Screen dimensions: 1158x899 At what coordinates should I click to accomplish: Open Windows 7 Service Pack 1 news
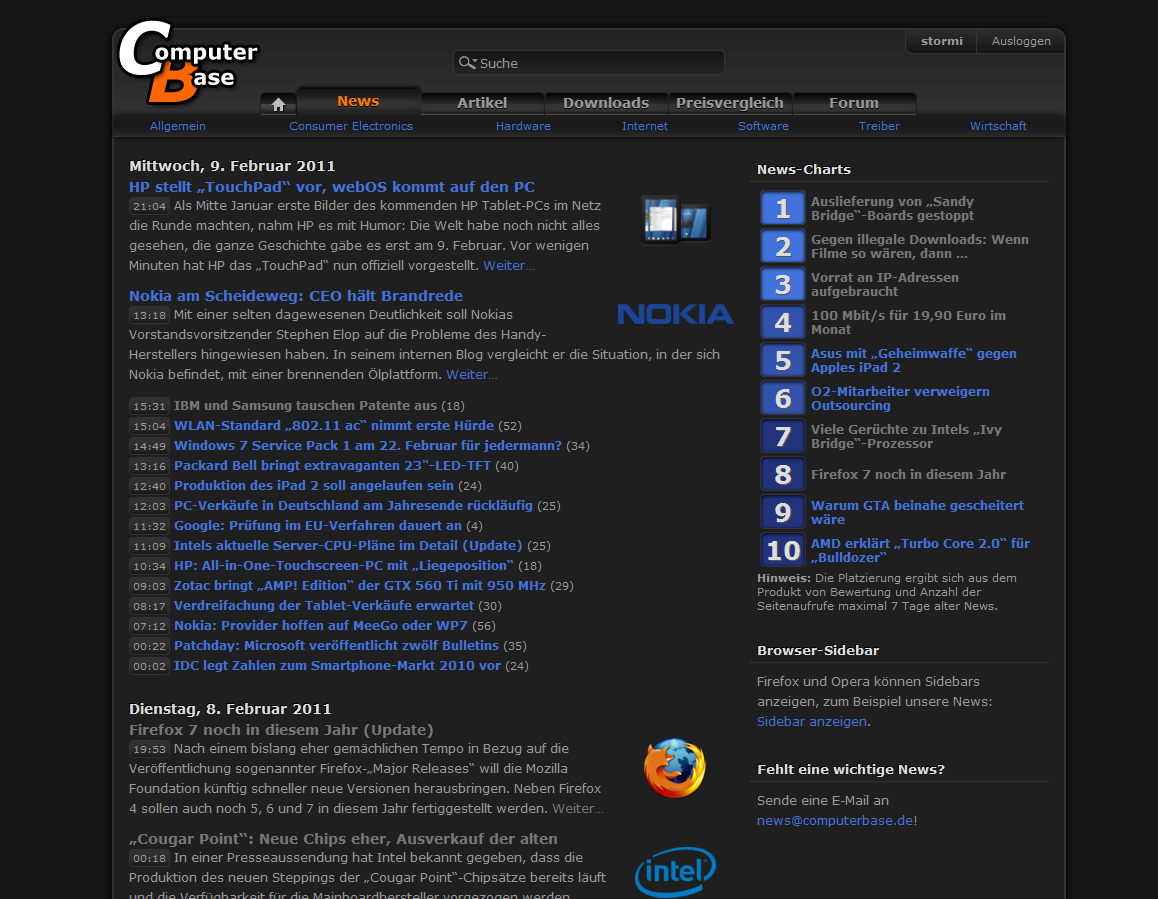pos(368,445)
